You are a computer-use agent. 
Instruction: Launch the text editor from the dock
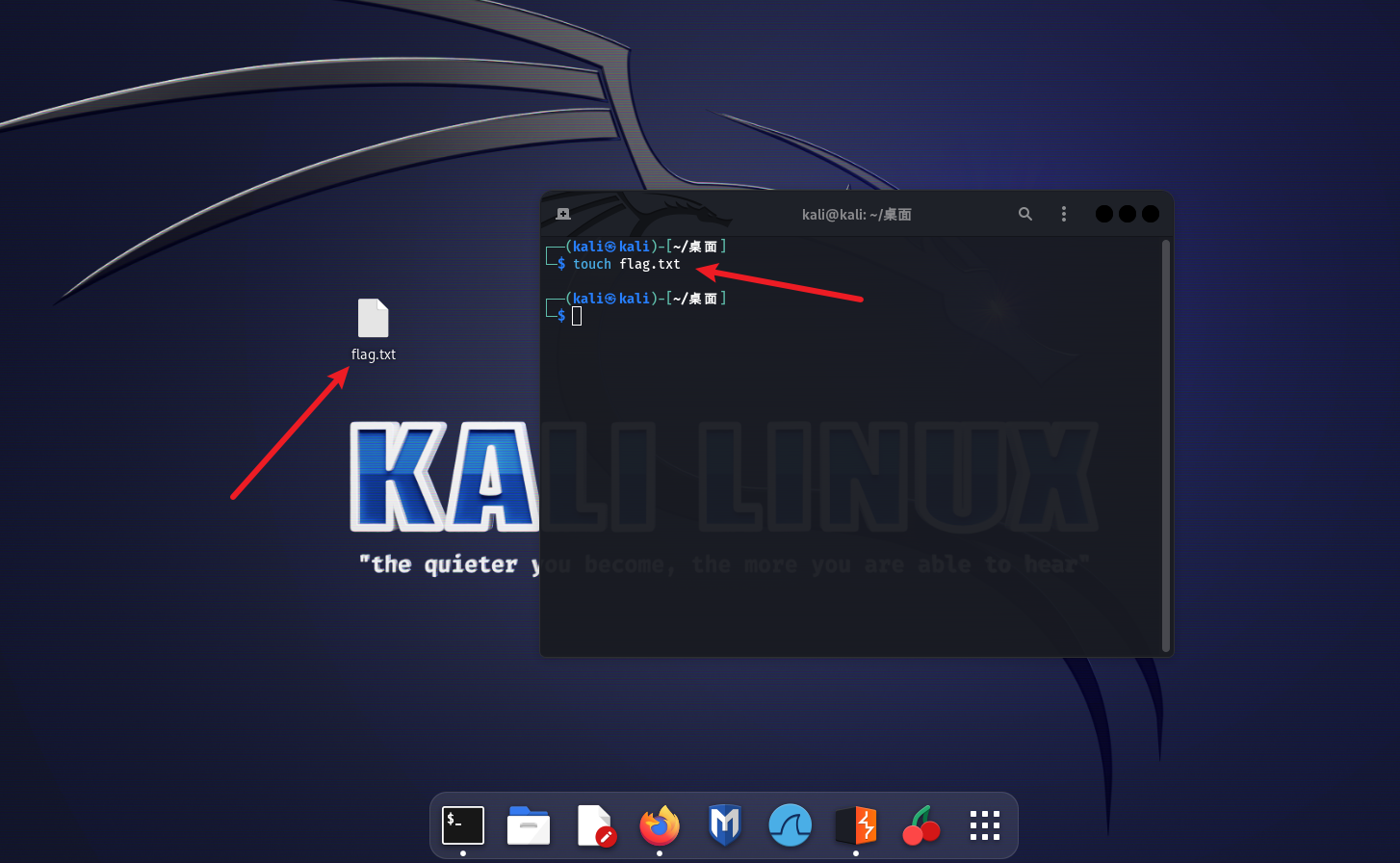pos(595,825)
